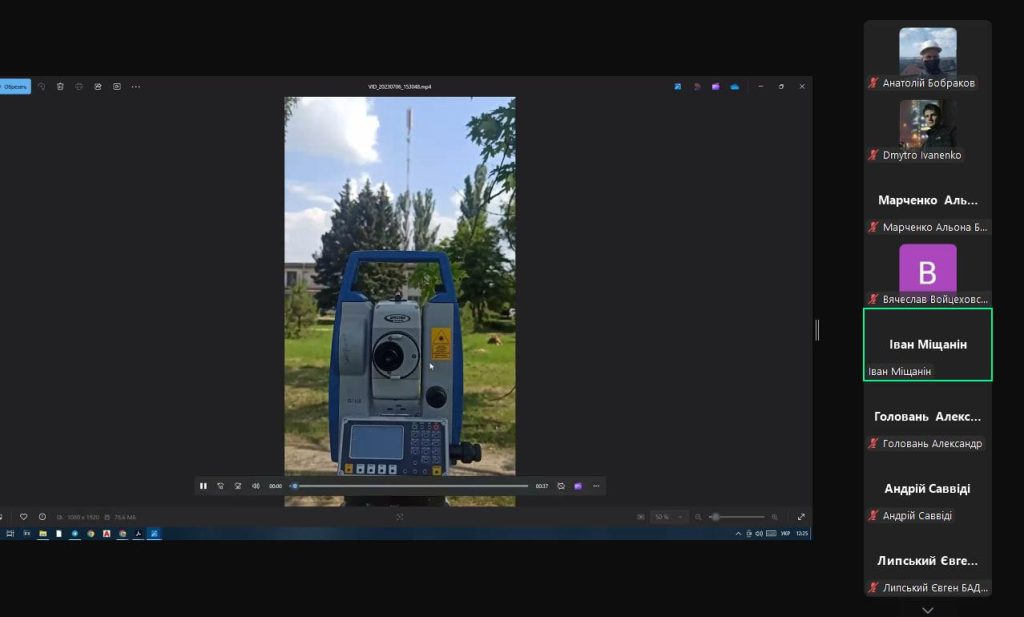This screenshot has width=1024, height=617.
Task: Pause the video playback
Action: tap(203, 486)
